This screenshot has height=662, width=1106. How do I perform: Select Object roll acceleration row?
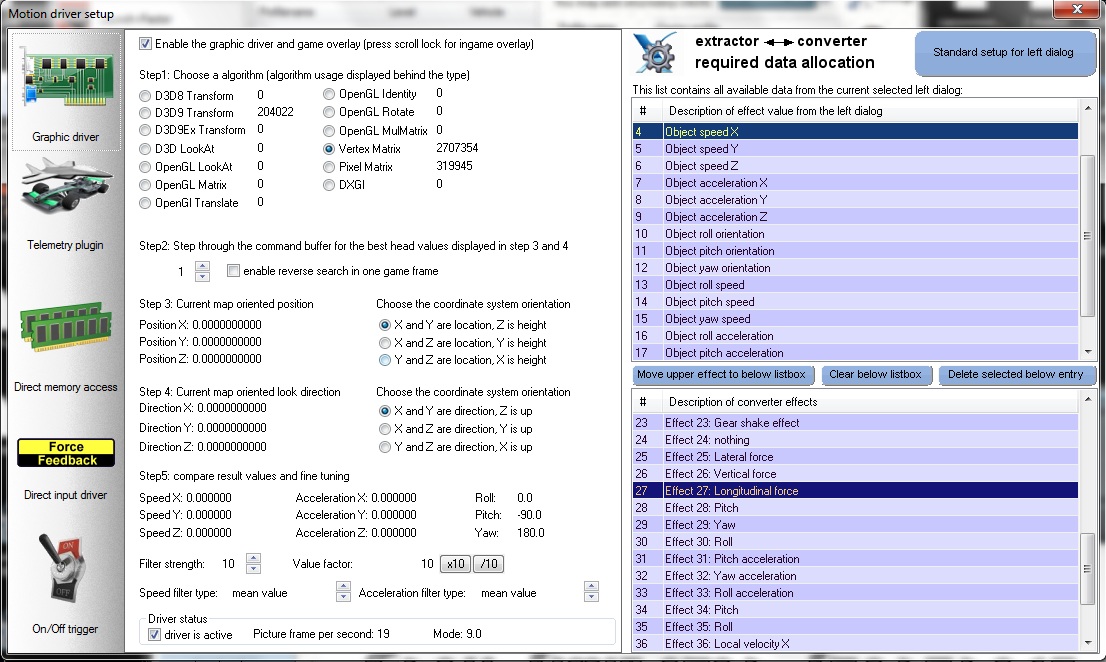(x=856, y=336)
